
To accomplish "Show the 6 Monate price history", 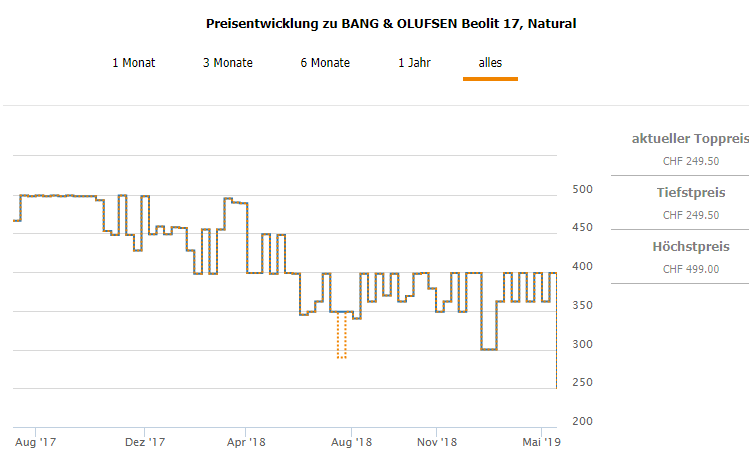I will click(x=325, y=63).
